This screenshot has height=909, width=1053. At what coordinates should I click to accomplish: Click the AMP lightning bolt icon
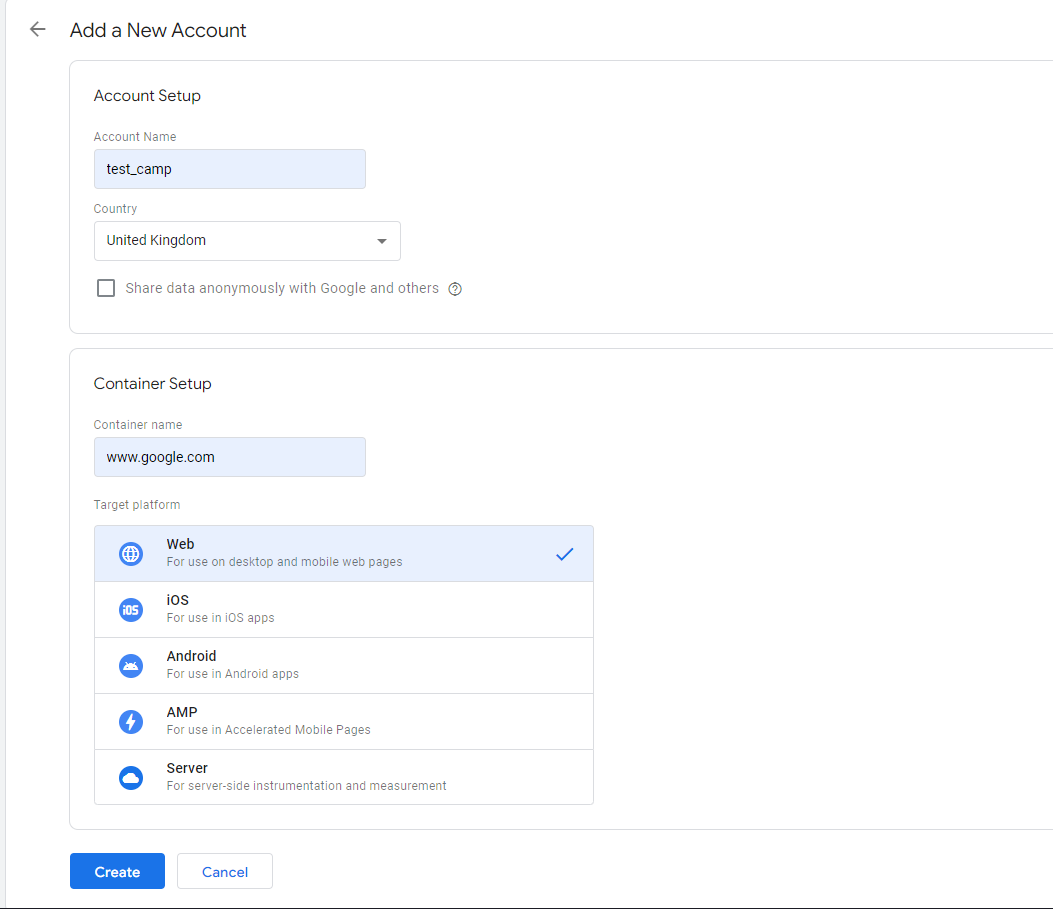pos(131,722)
